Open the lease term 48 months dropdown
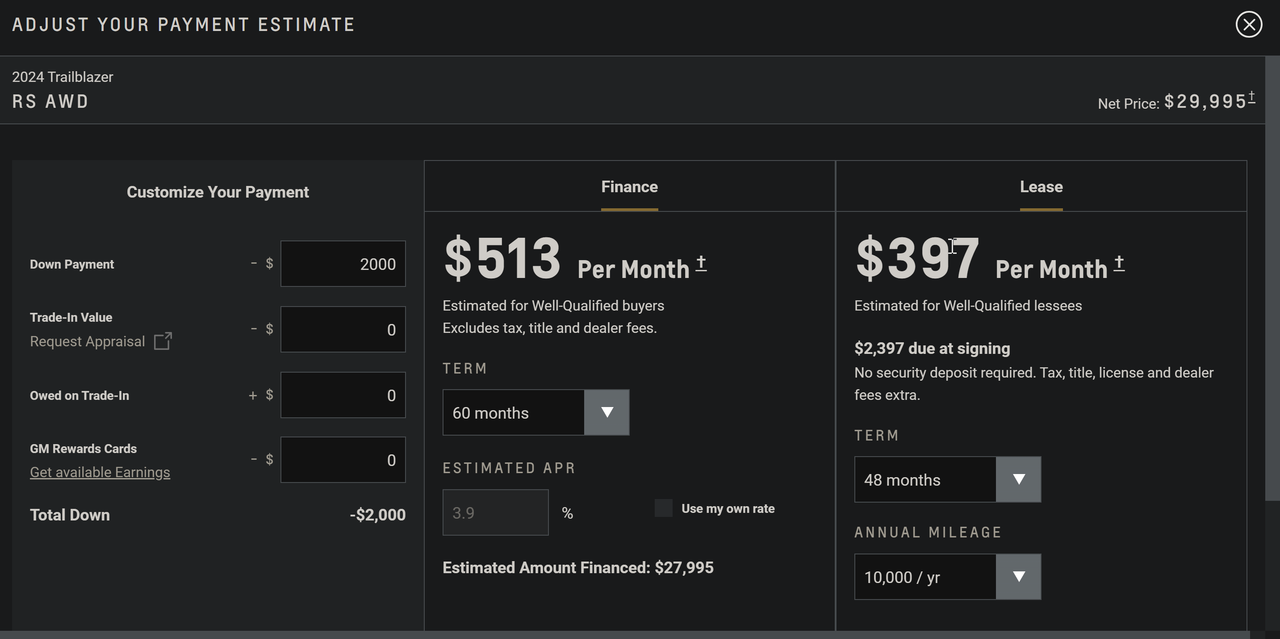 [948, 480]
